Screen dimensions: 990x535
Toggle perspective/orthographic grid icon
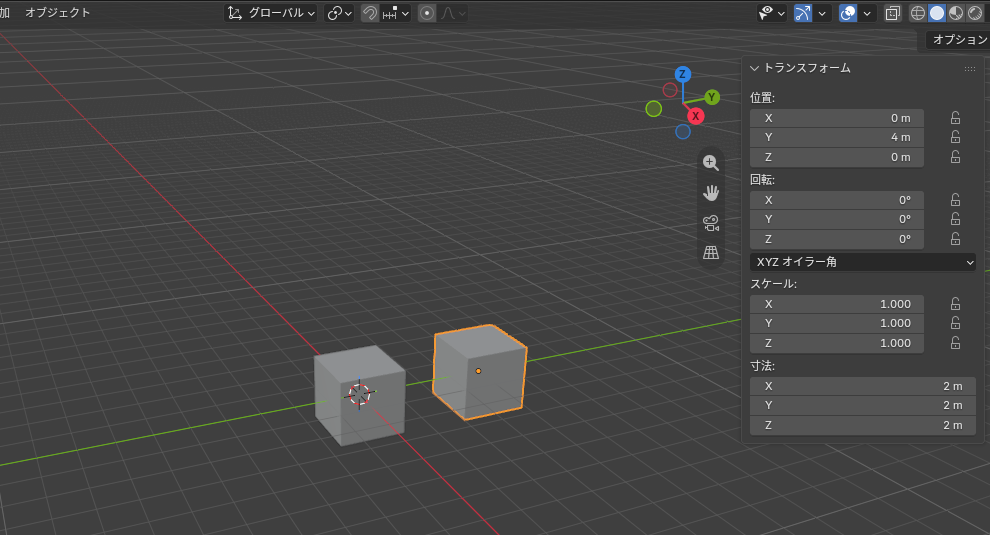[711, 253]
